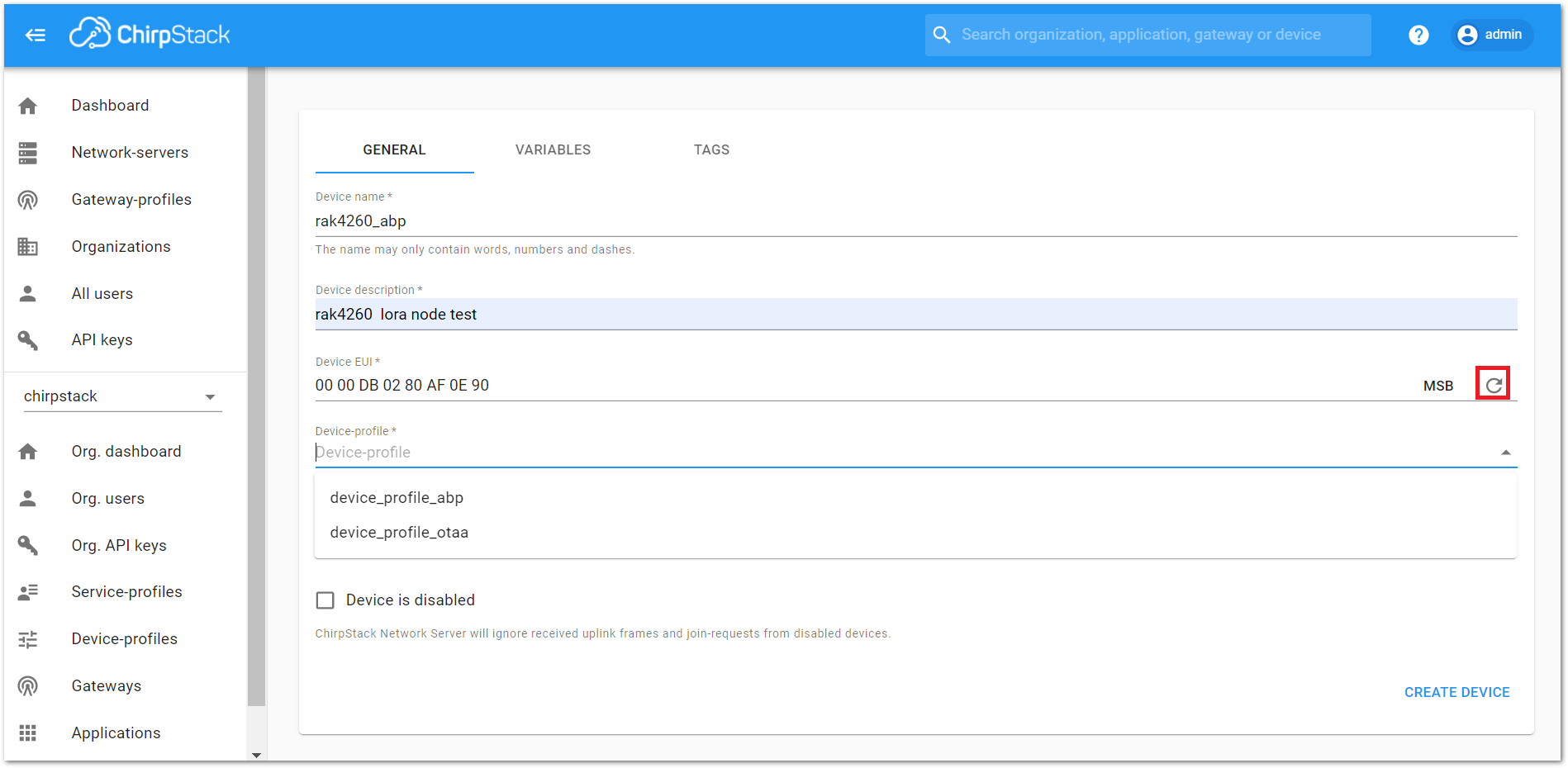Click the Org. dashboard home icon
The height and width of the screenshot is (768, 1568).
pyautogui.click(x=28, y=452)
